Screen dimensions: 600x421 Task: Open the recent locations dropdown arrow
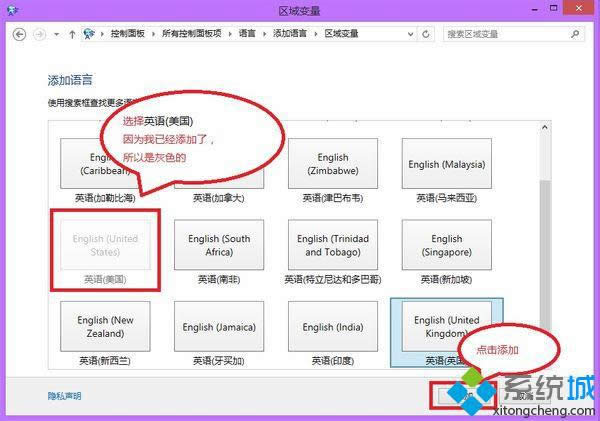[x=57, y=34]
